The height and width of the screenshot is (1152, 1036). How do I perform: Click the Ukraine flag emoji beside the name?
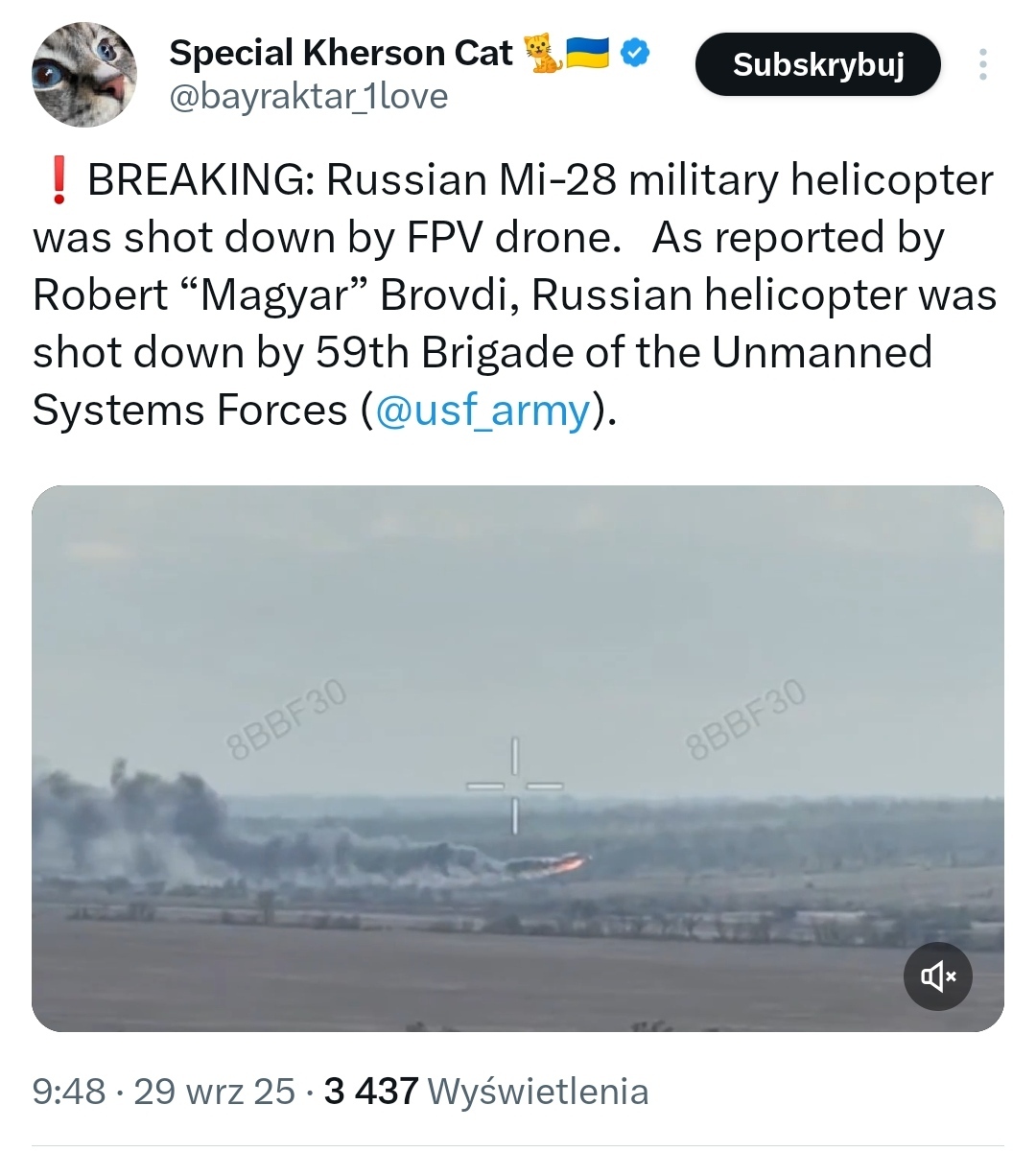pos(588,52)
